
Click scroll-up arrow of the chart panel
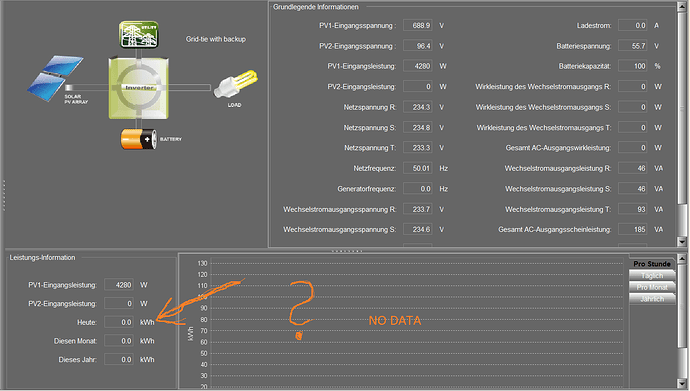point(682,259)
